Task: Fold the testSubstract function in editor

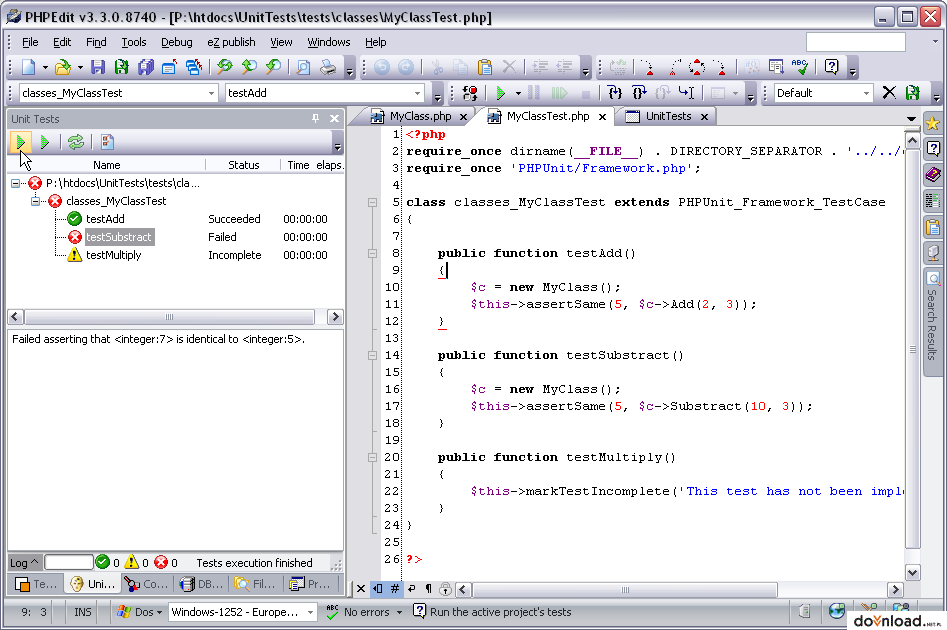Action: [x=373, y=355]
